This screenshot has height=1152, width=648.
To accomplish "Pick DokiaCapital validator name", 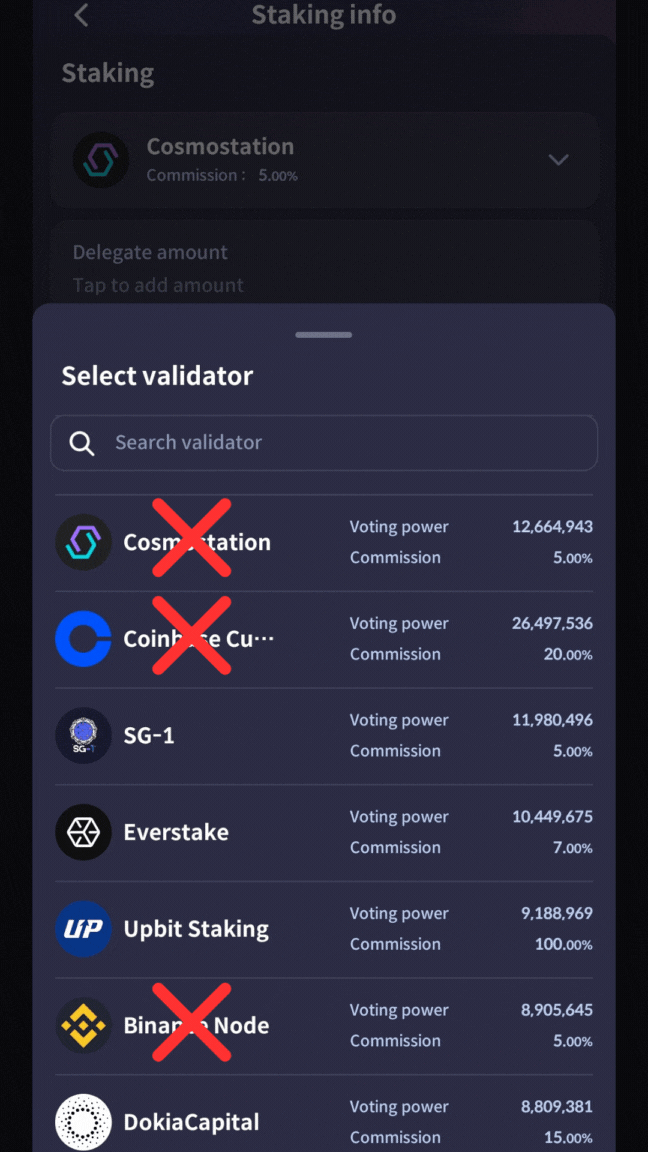I will (191, 1122).
